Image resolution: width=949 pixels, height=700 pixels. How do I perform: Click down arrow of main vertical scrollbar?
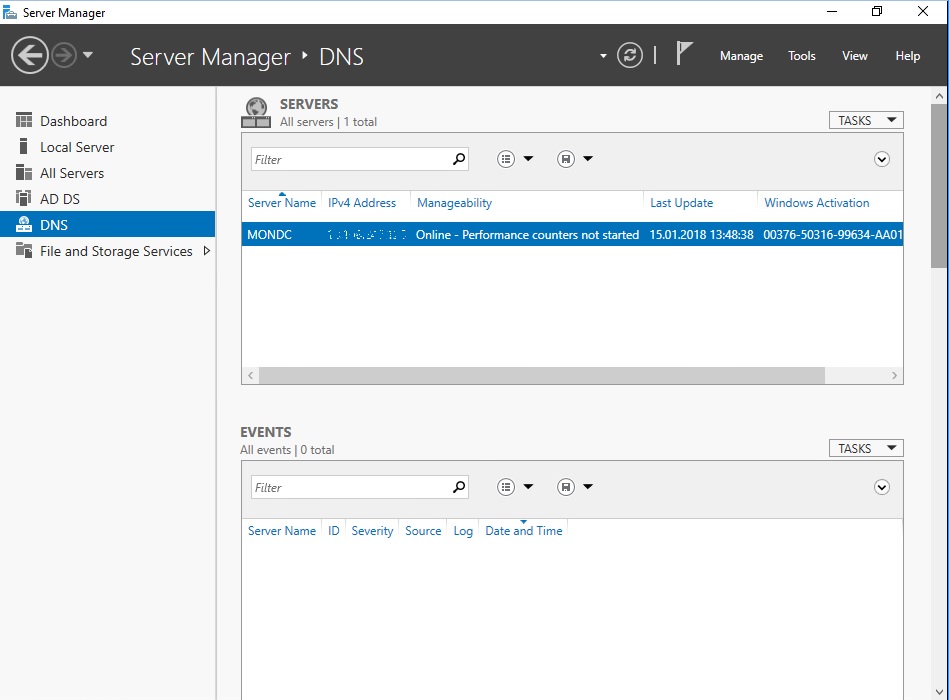point(939,692)
